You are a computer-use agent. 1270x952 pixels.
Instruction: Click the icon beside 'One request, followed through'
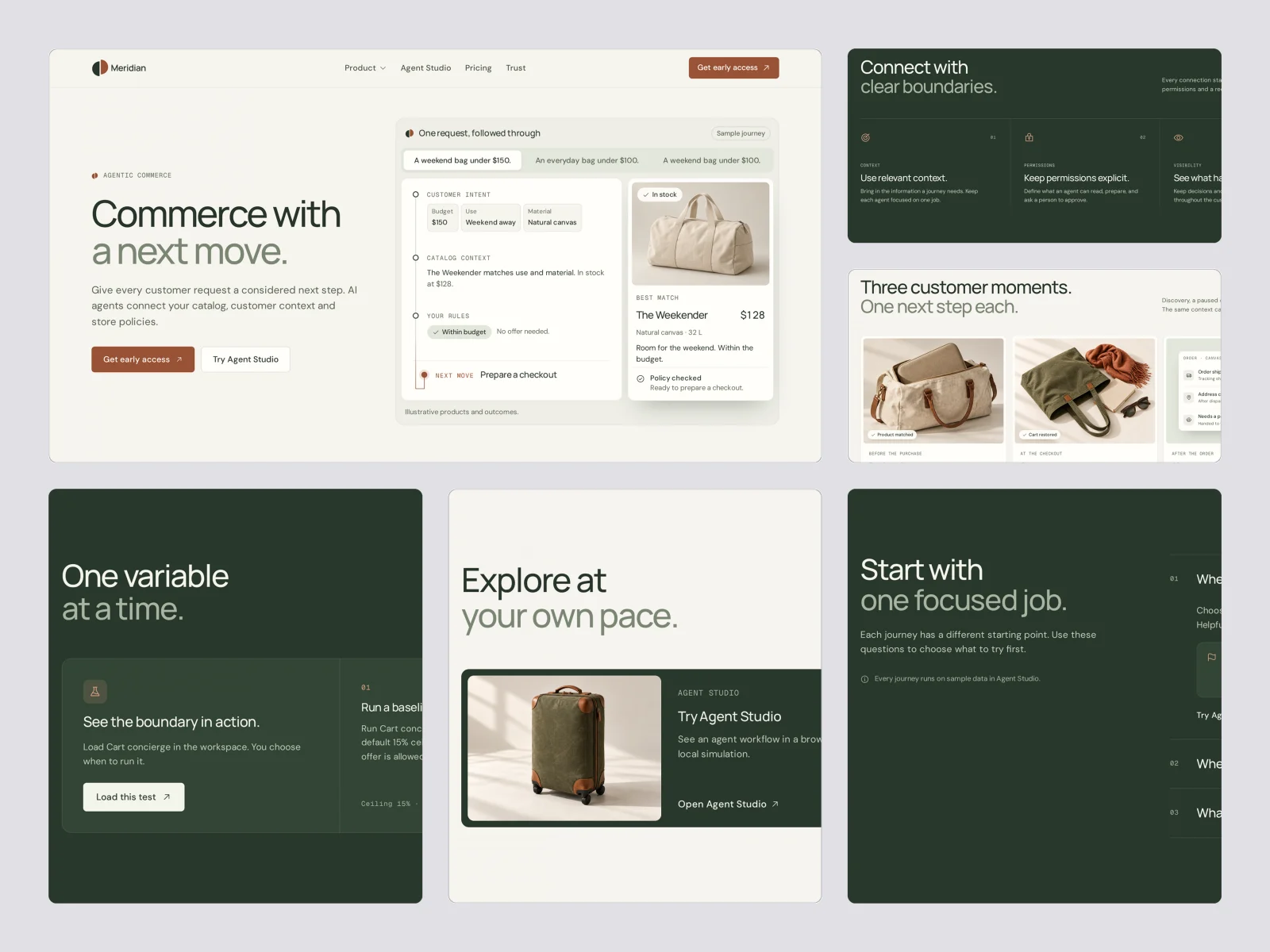tap(410, 133)
